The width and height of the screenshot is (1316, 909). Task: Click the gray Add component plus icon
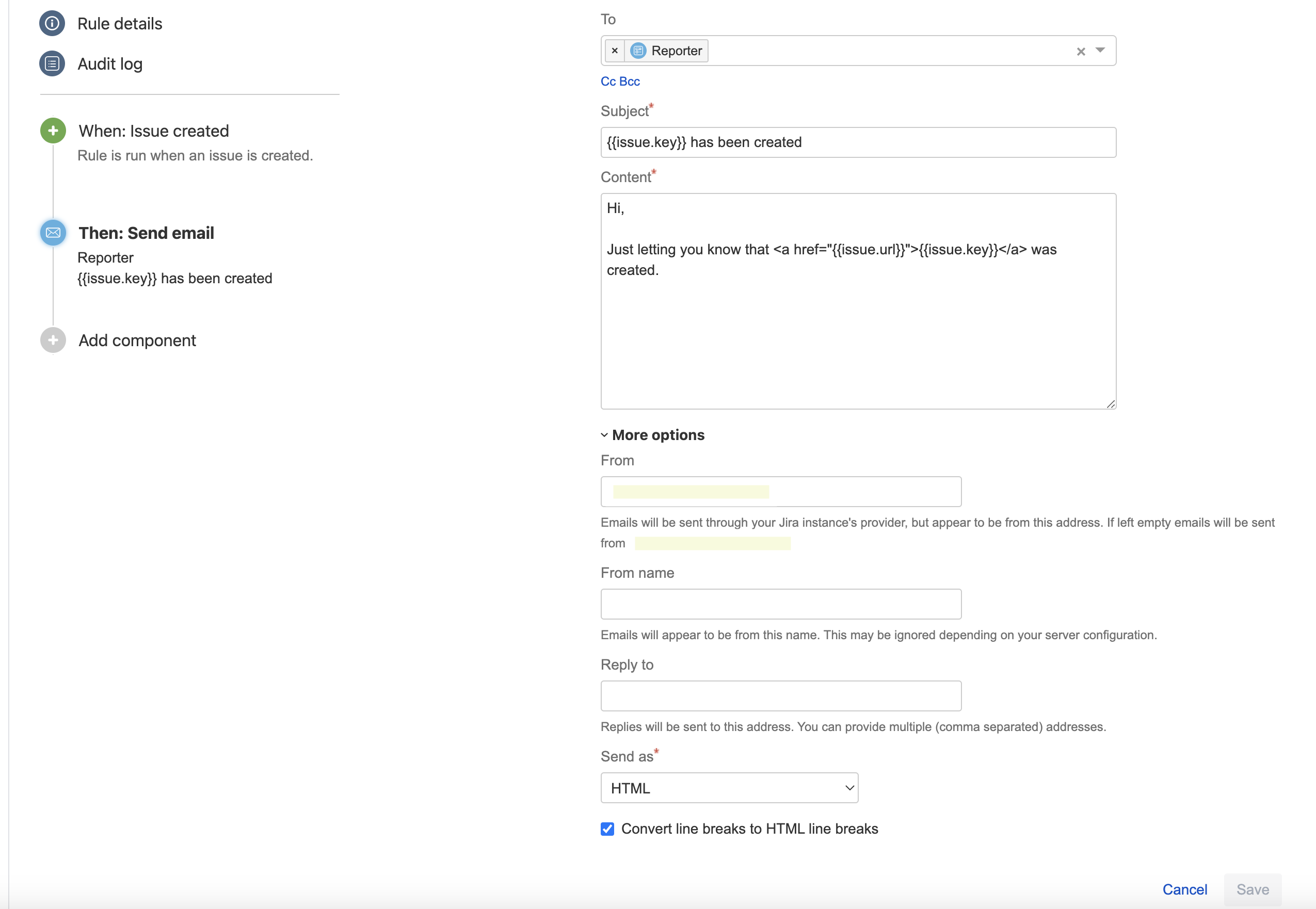point(53,340)
